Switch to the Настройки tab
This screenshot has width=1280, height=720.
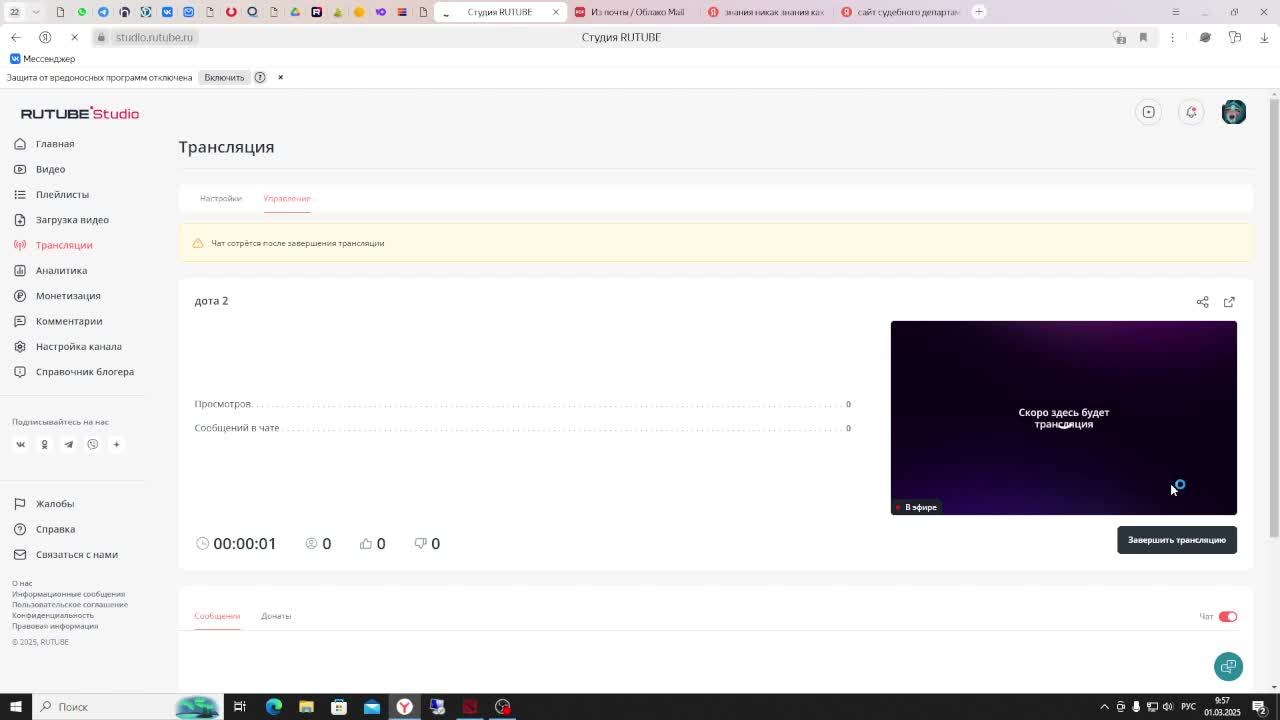(x=221, y=198)
